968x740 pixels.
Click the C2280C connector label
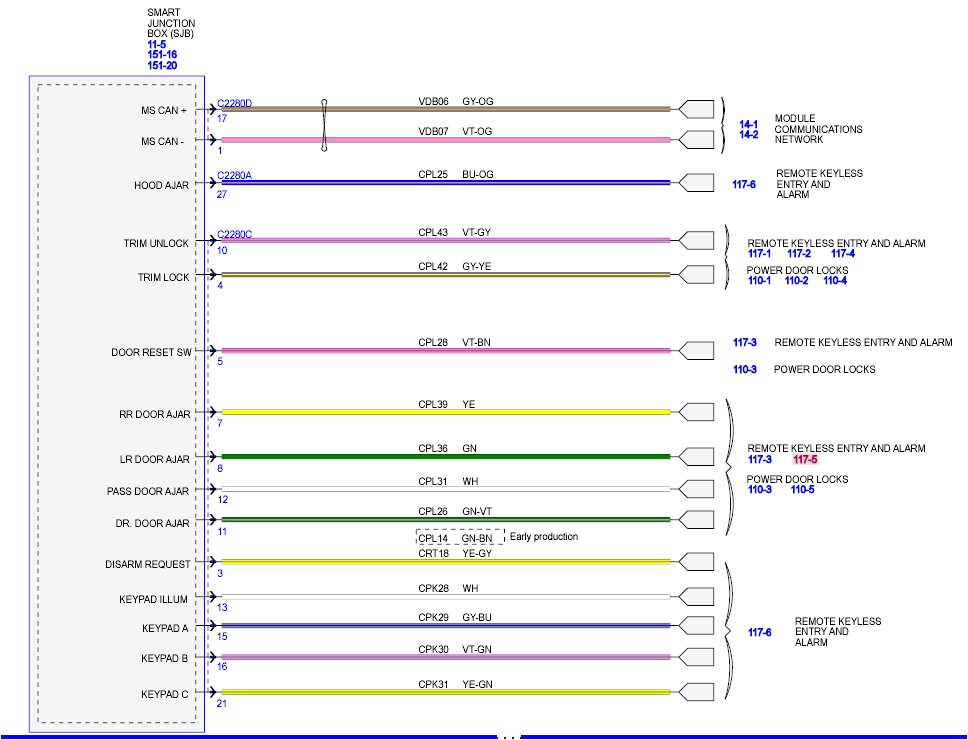coord(234,233)
